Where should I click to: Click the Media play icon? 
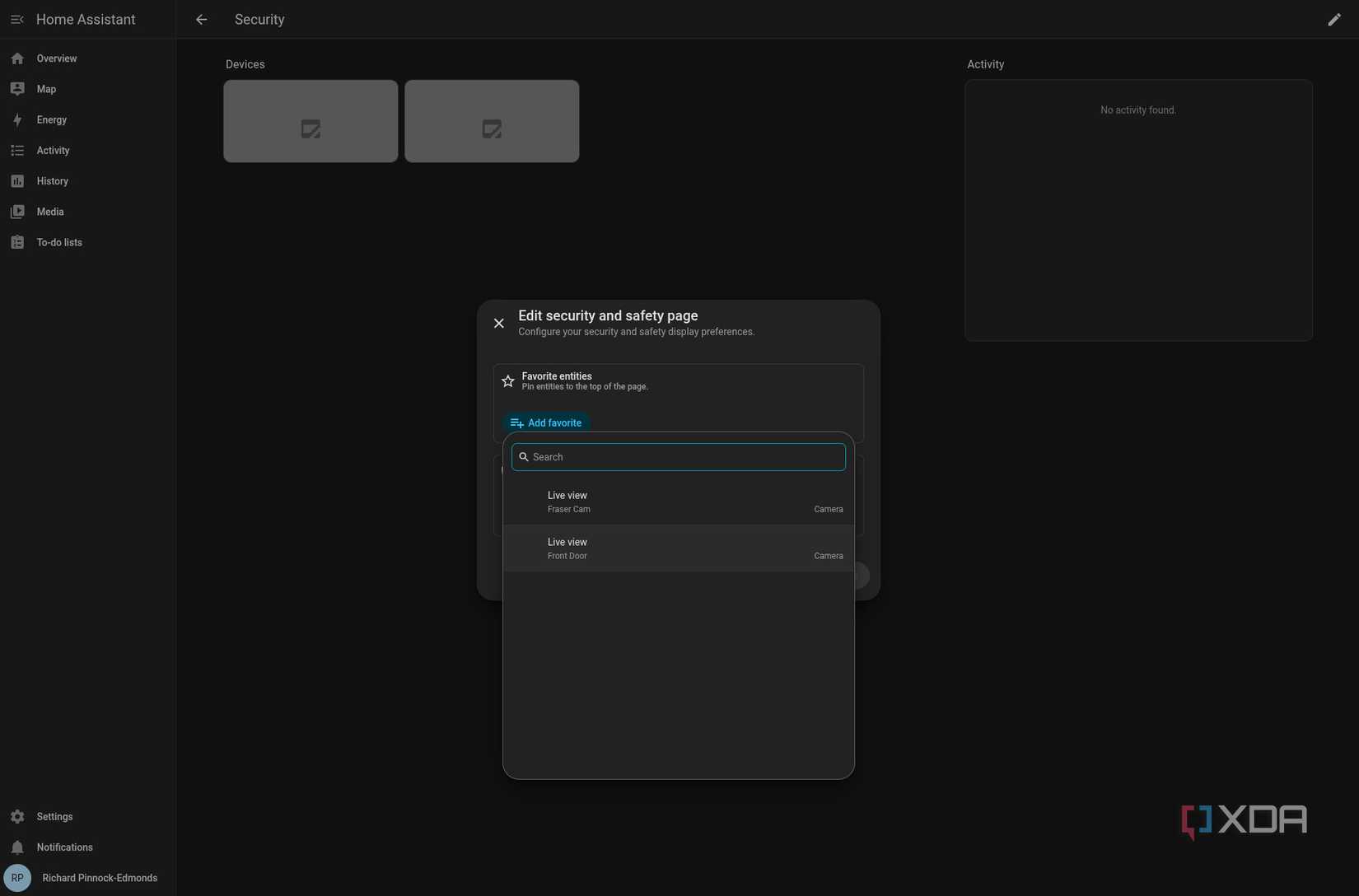(17, 212)
